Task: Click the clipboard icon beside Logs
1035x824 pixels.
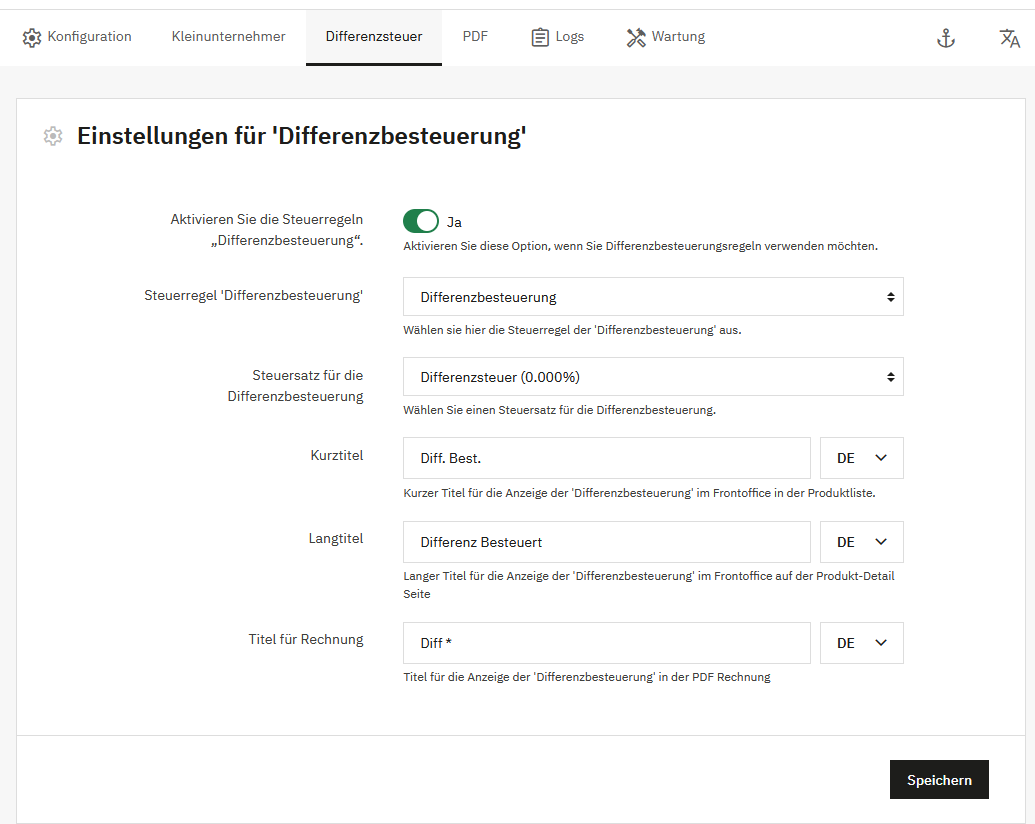Action: point(540,38)
